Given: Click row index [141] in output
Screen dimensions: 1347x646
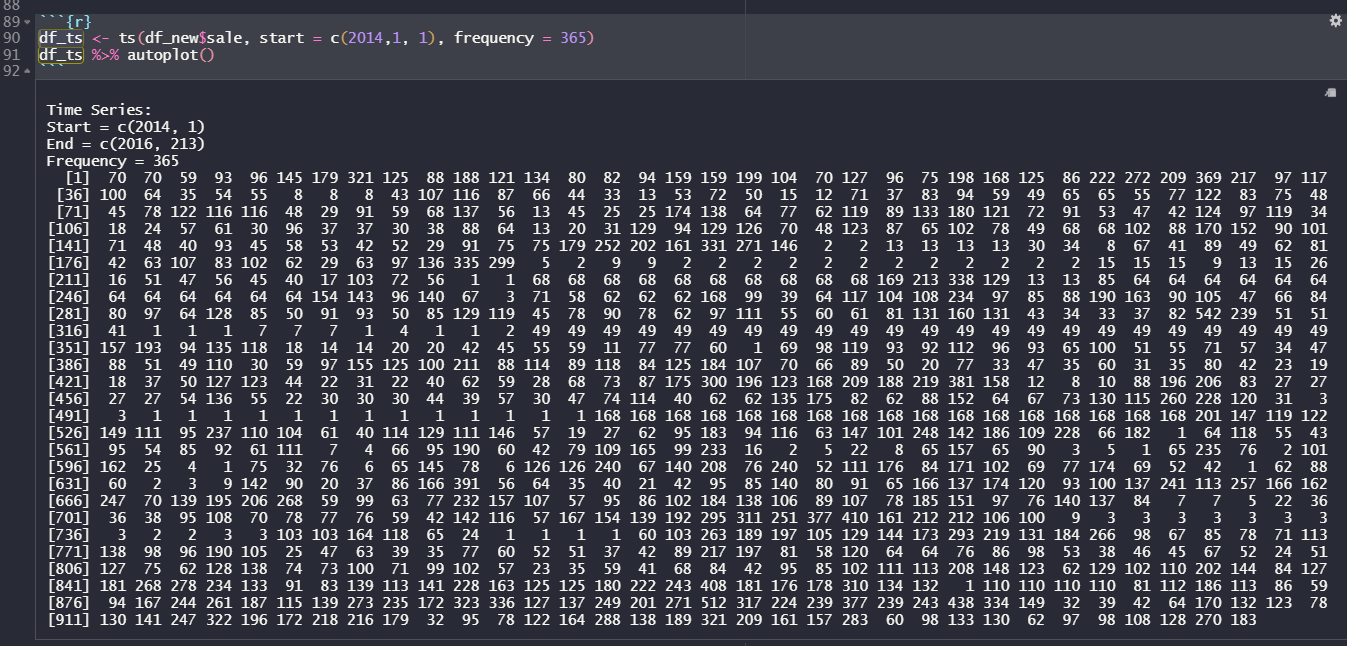Looking at the screenshot, I should point(68,245).
